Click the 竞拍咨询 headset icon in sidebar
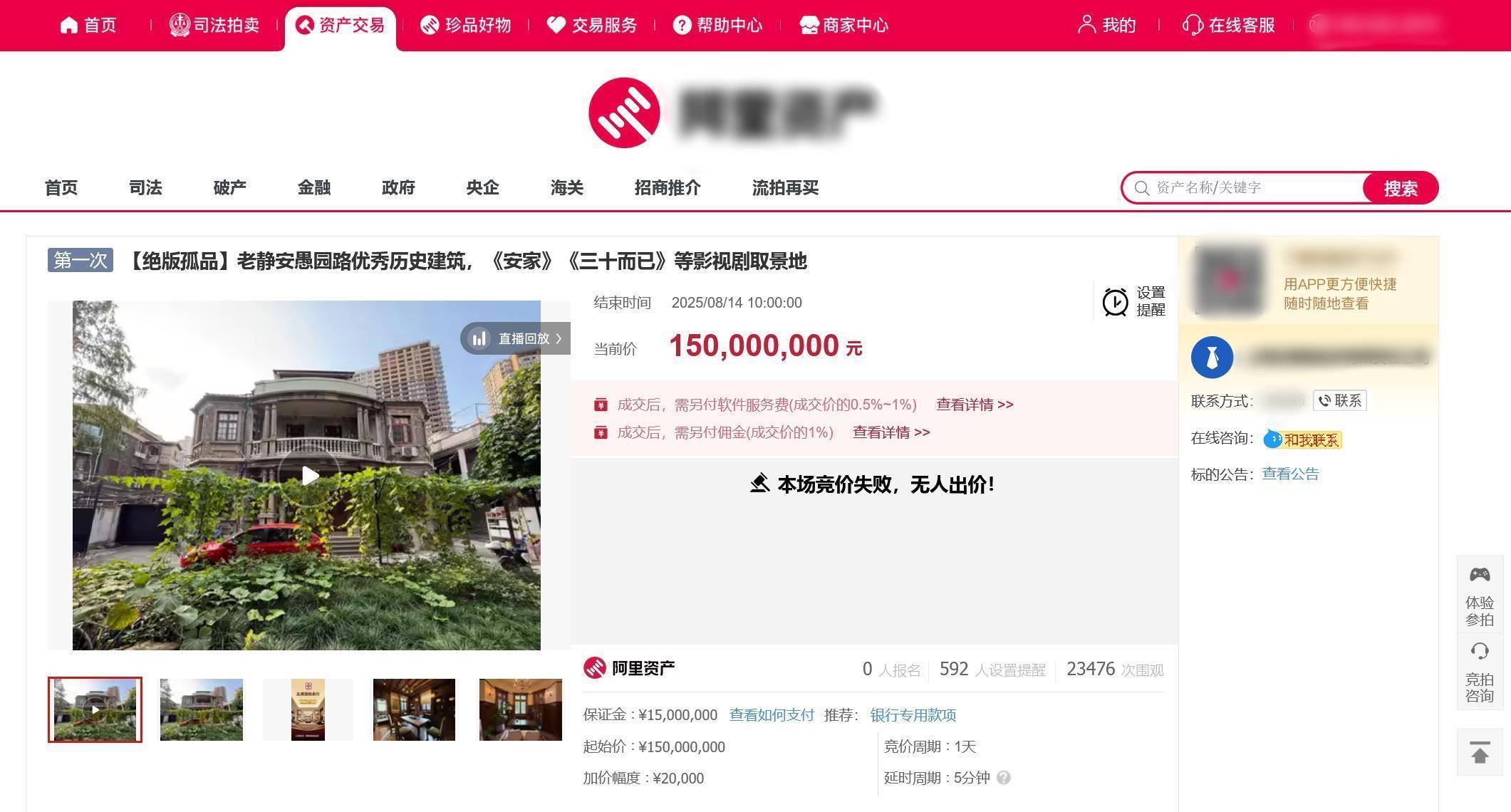This screenshot has height=812, width=1511. (x=1480, y=650)
